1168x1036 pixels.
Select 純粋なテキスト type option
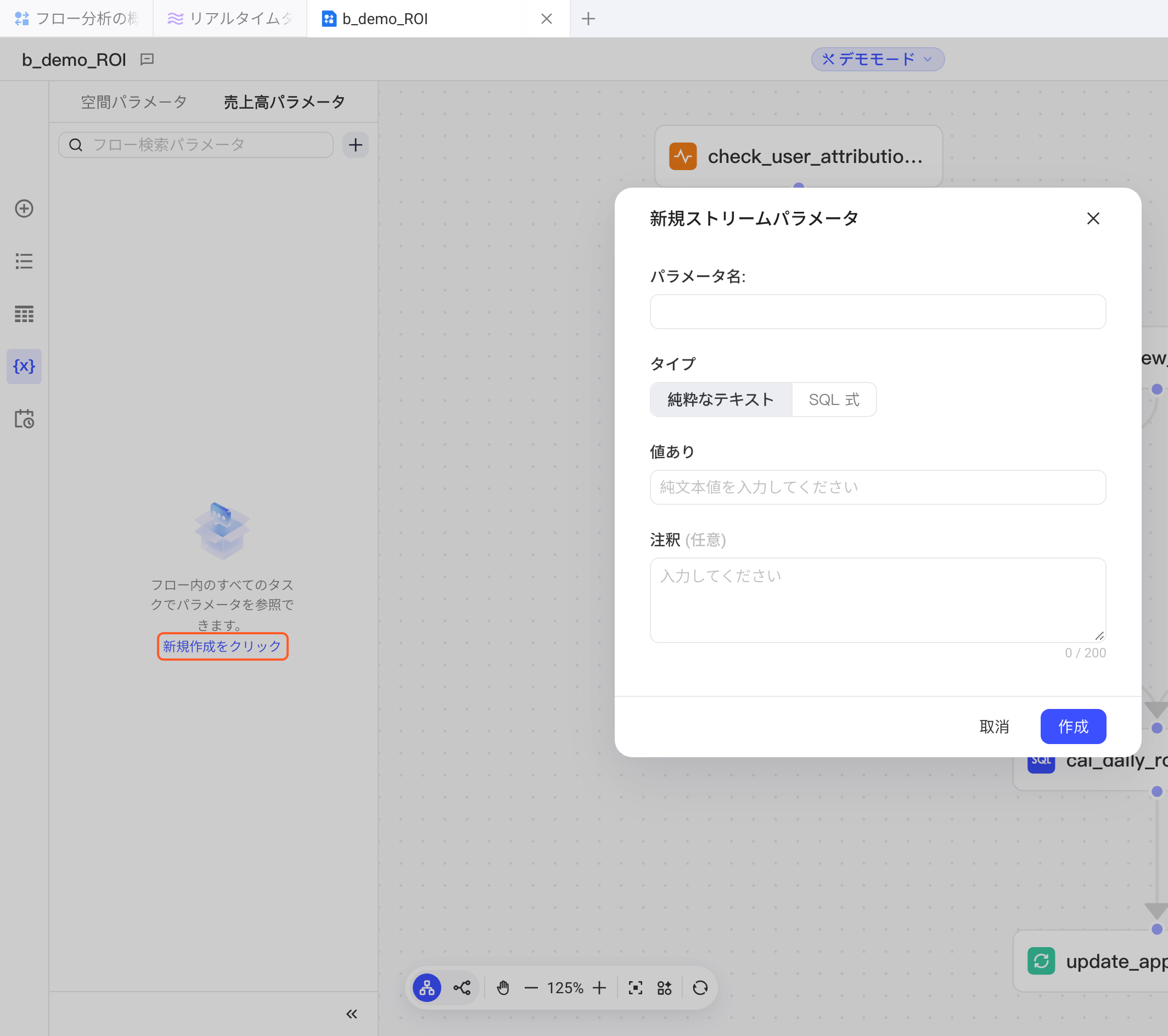point(721,399)
